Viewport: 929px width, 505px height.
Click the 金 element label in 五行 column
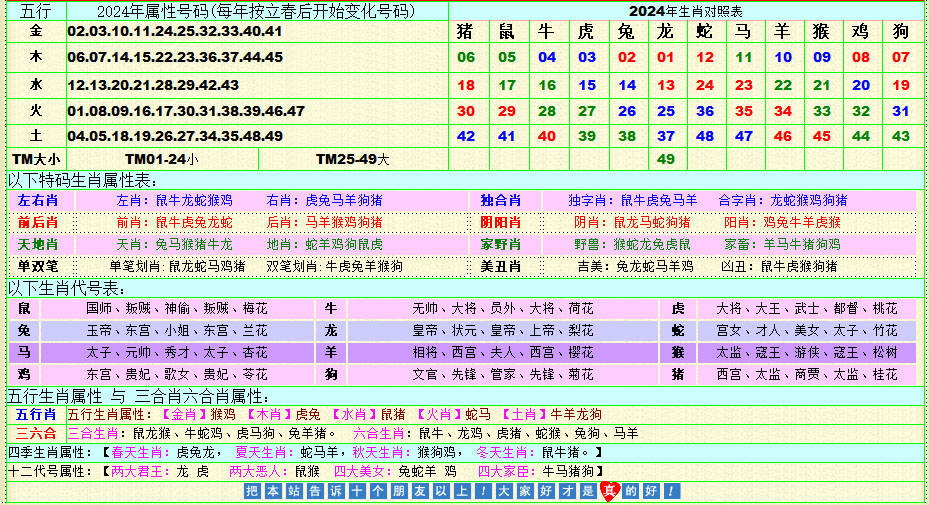click(x=36, y=31)
